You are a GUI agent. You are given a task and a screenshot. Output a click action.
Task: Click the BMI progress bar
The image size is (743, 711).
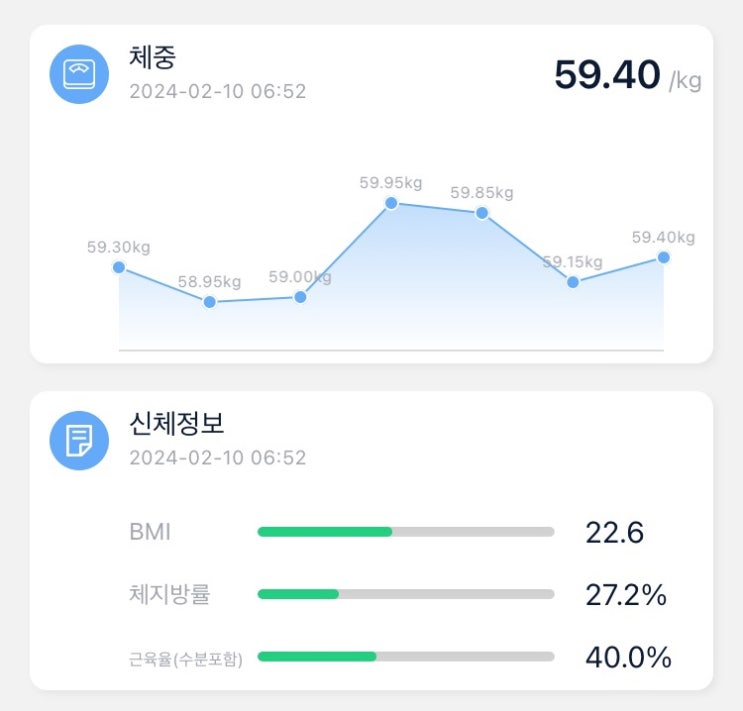click(x=405, y=532)
